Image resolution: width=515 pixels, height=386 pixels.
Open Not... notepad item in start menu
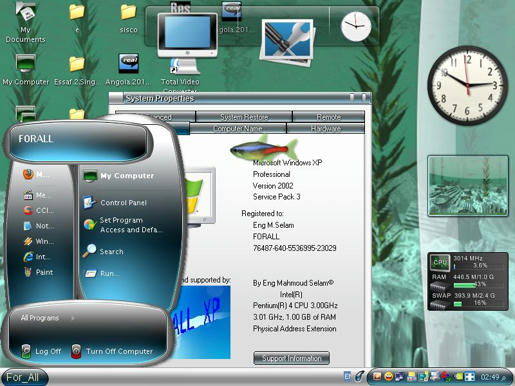pos(38,226)
